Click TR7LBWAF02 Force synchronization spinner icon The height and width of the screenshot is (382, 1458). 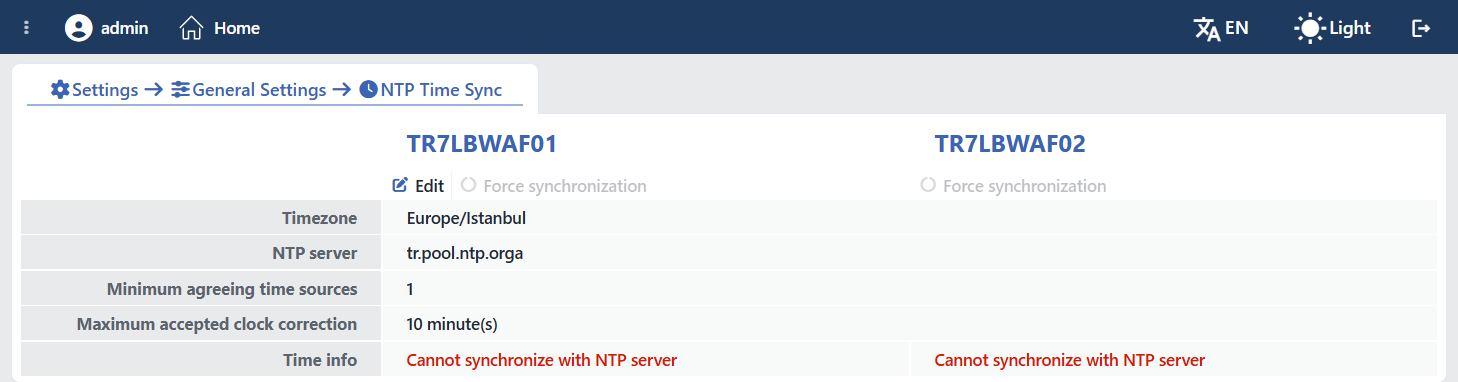click(928, 185)
